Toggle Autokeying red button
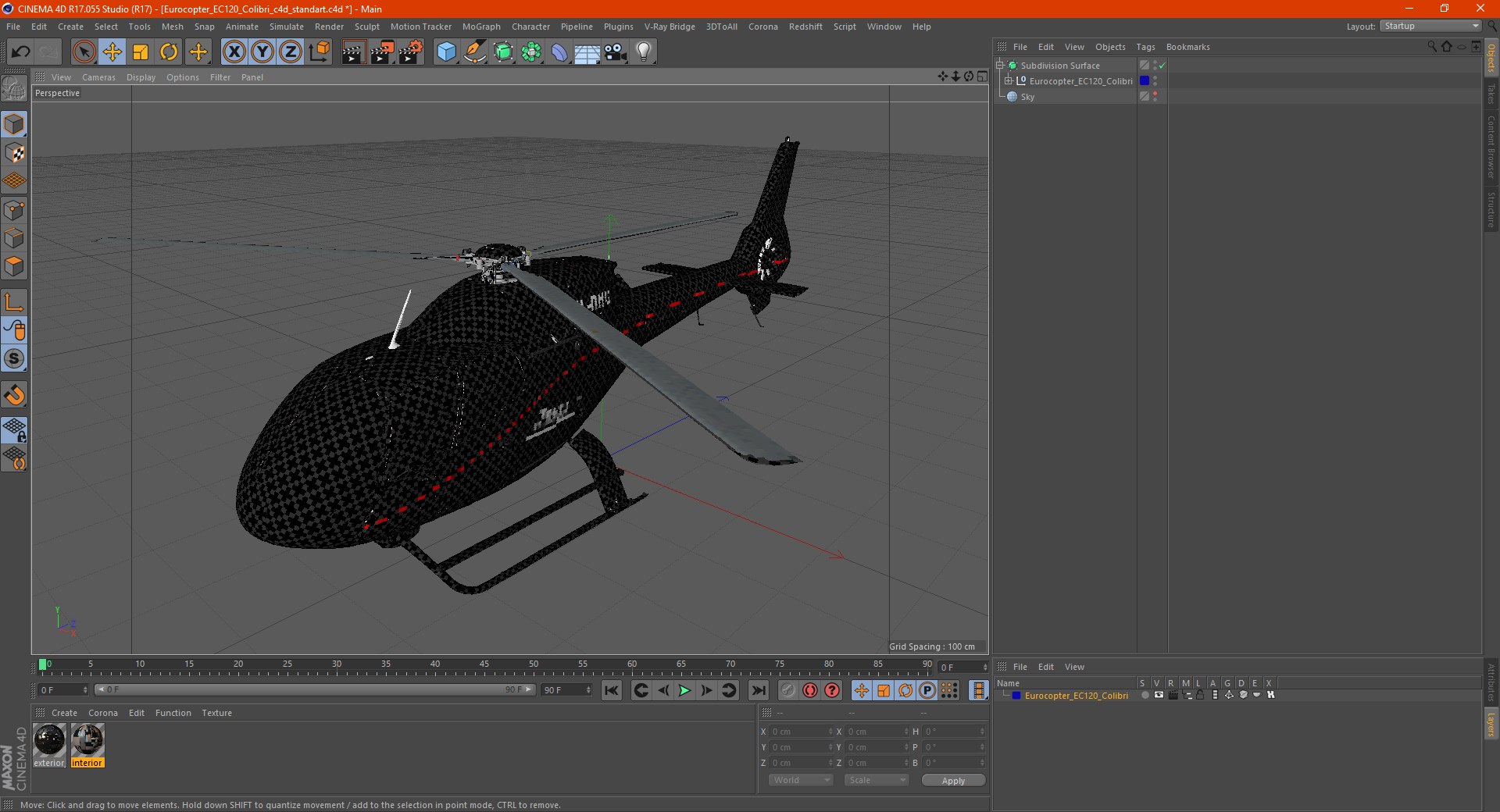Viewport: 1500px width, 812px height. (x=810, y=690)
